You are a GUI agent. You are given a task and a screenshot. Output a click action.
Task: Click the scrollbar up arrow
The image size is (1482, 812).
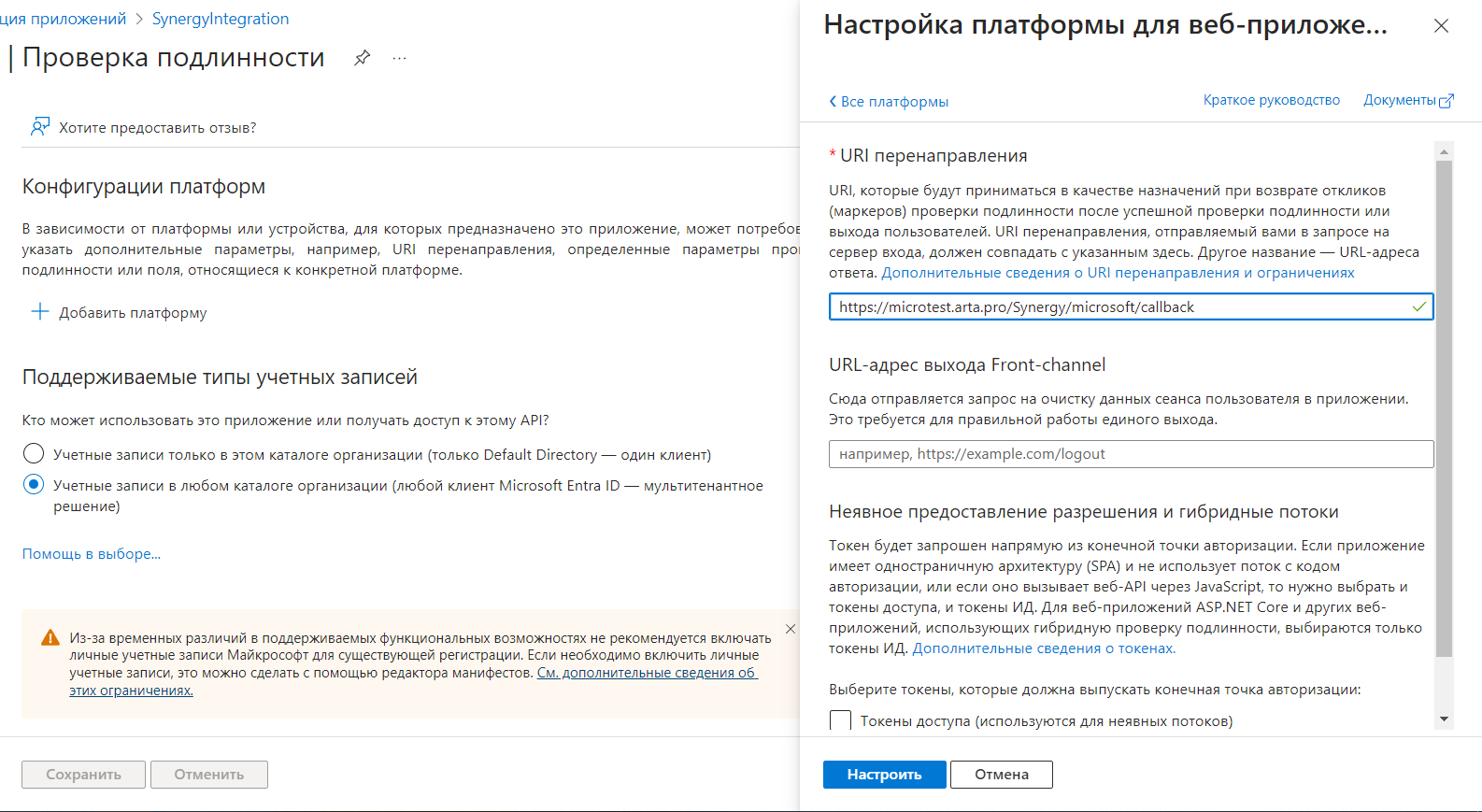[x=1445, y=151]
